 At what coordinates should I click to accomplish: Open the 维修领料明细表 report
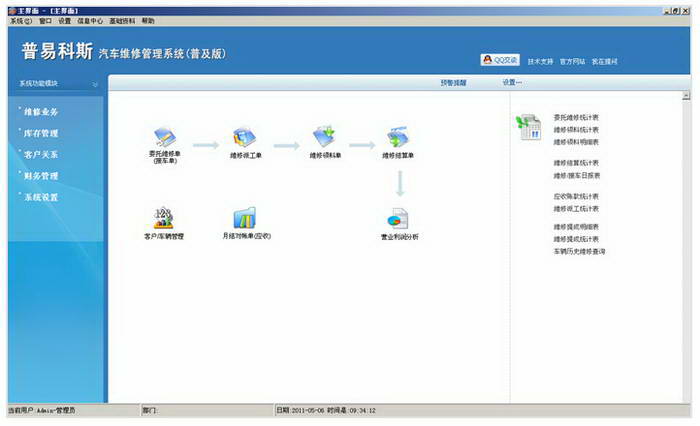tap(576, 142)
